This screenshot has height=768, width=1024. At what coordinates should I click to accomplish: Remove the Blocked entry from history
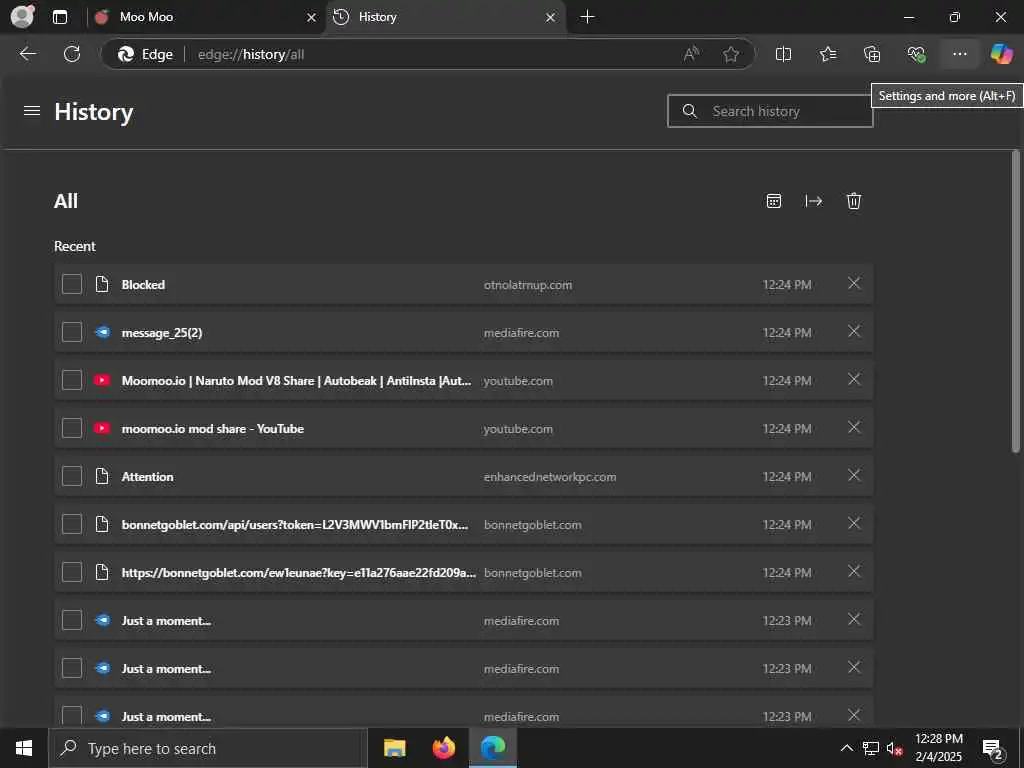pos(854,283)
